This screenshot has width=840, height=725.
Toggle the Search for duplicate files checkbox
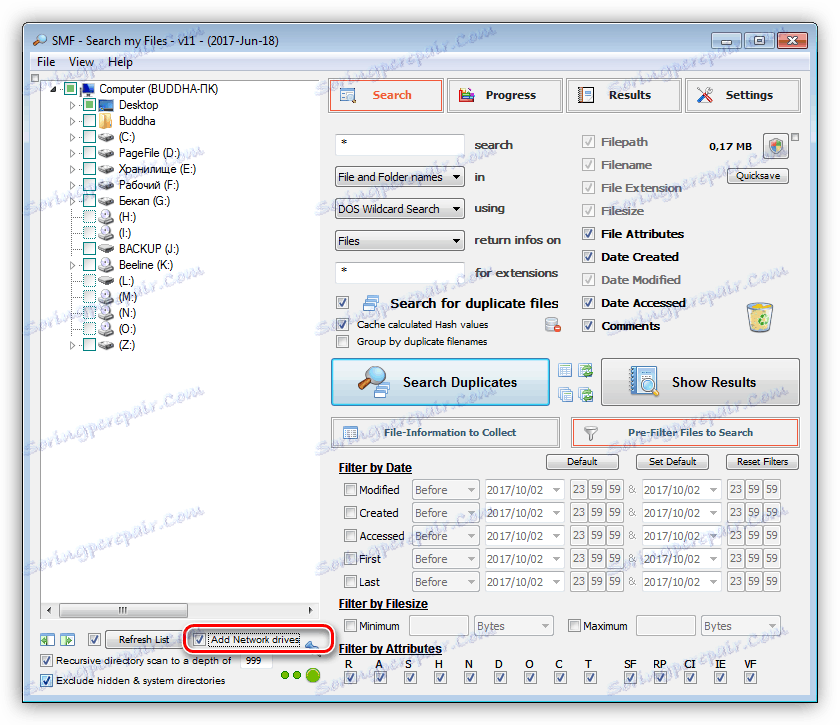[342, 303]
